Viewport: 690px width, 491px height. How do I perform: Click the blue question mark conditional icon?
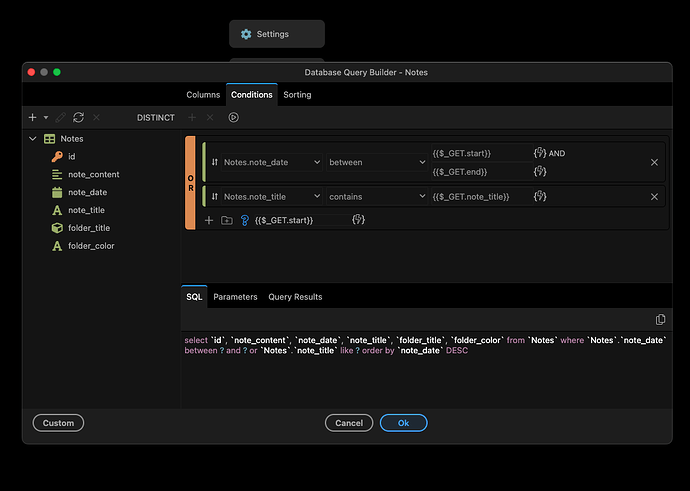coord(244,220)
